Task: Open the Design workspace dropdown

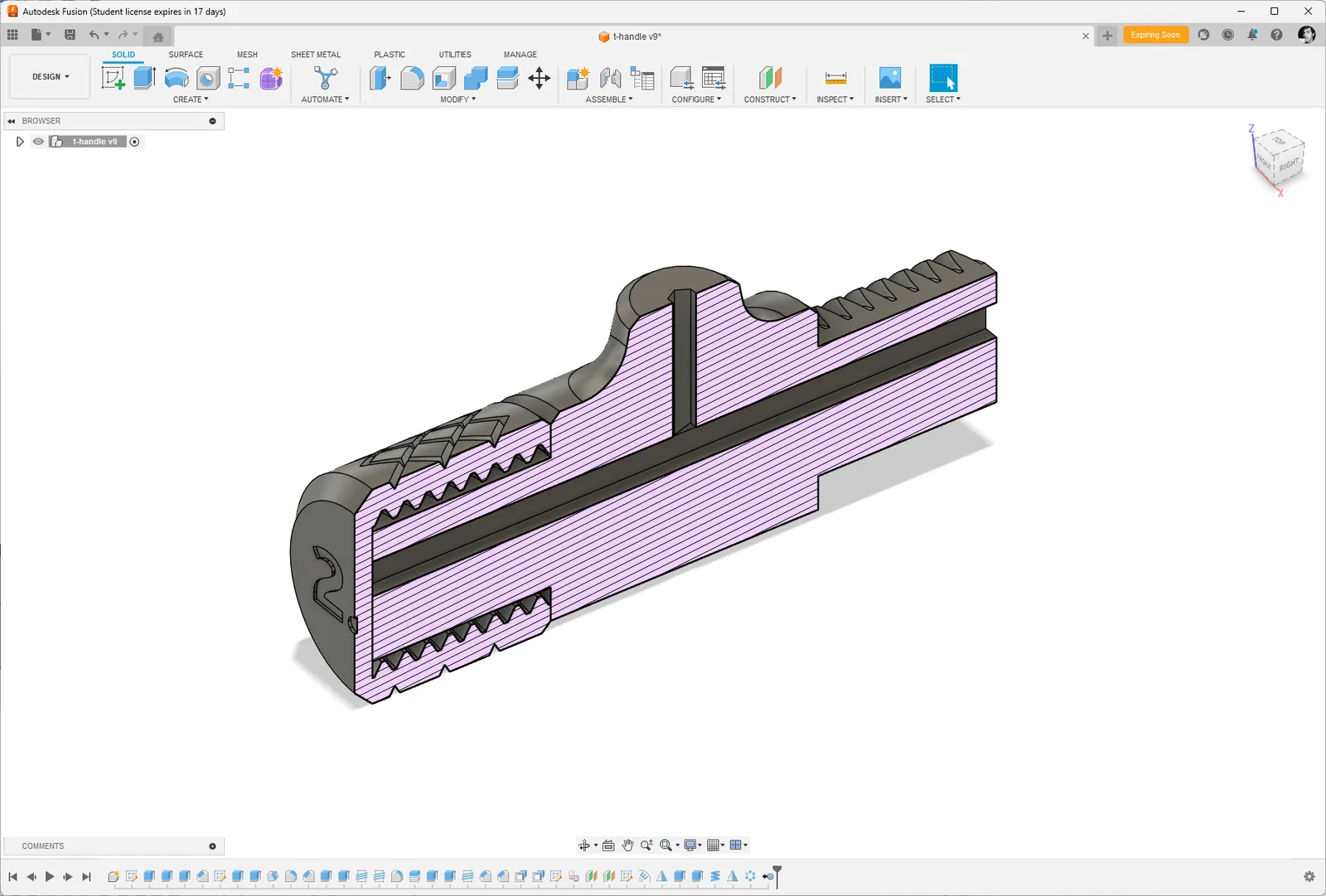Action: tap(50, 76)
